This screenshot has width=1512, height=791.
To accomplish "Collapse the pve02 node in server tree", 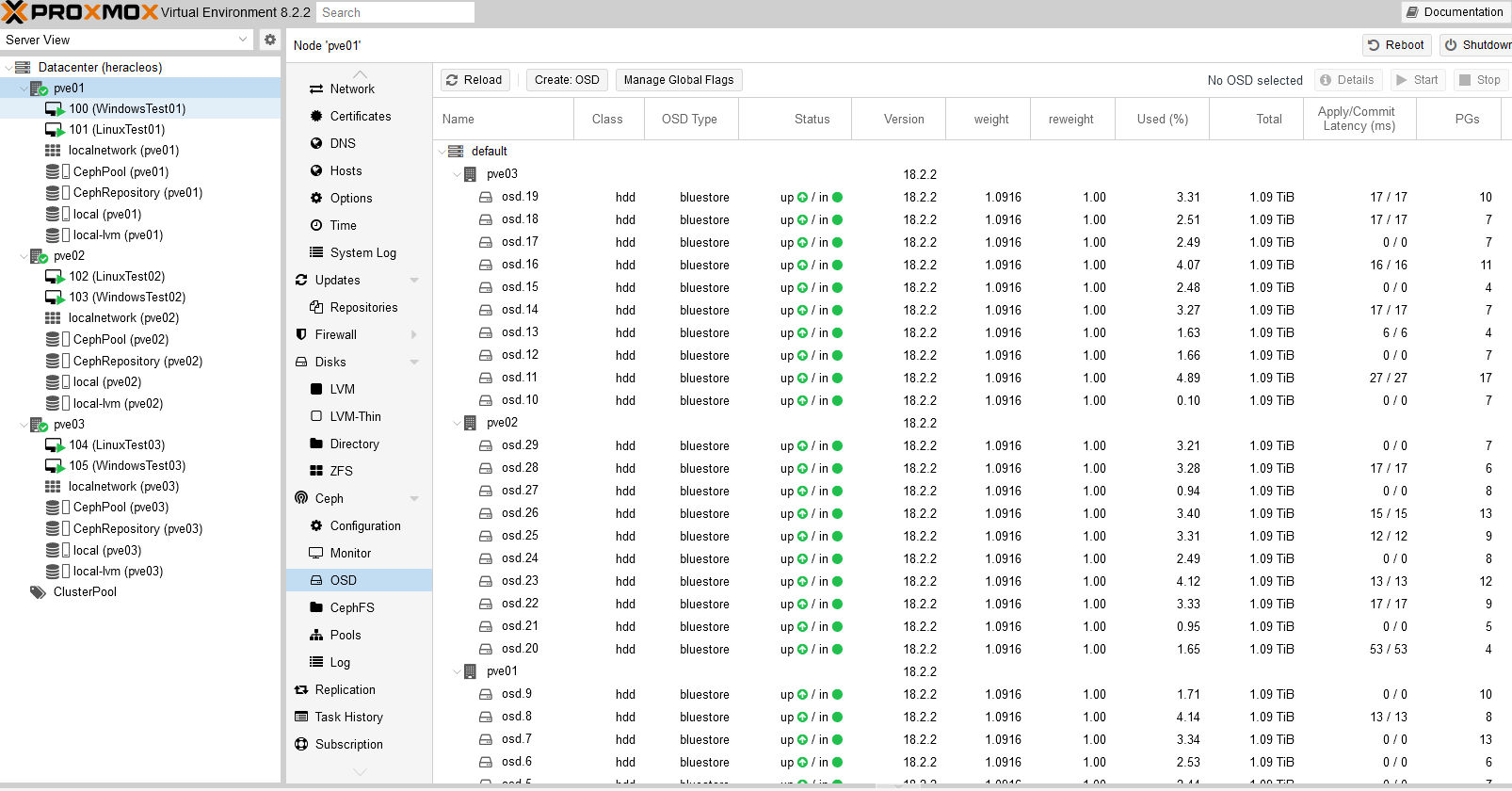I will tap(24, 256).
